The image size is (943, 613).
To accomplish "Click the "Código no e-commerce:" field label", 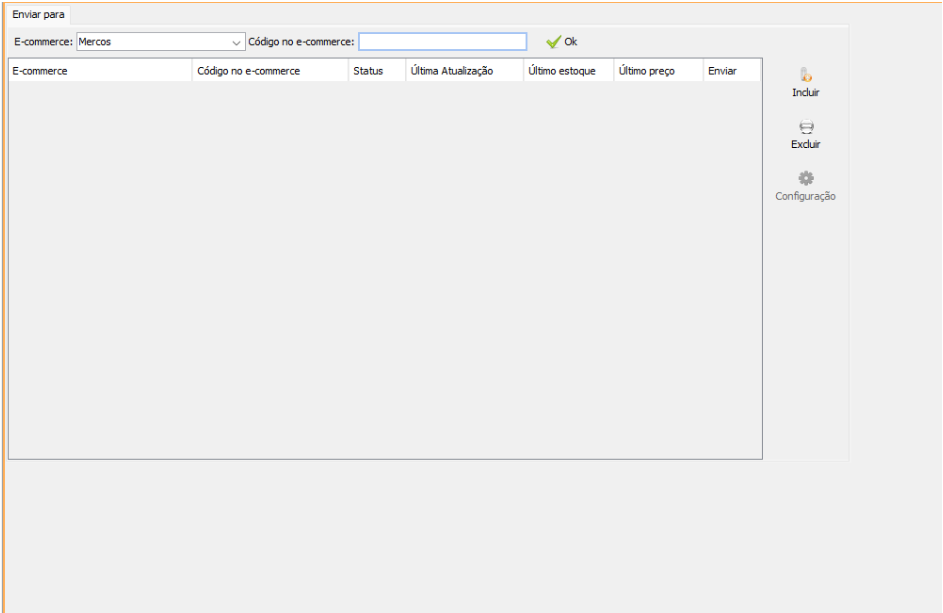I will [301, 42].
